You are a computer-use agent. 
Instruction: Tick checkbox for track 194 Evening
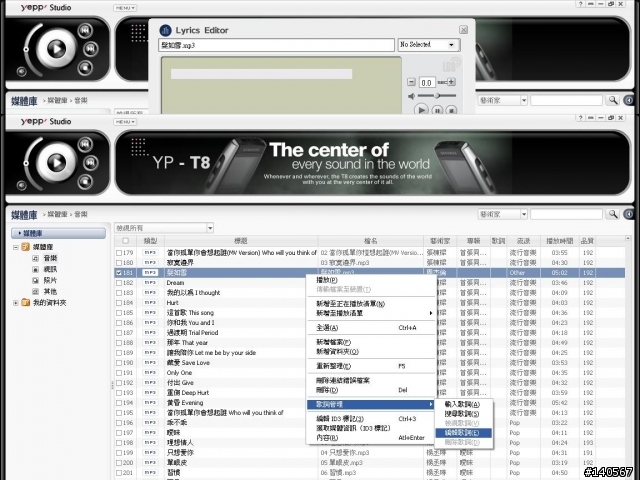(x=119, y=402)
